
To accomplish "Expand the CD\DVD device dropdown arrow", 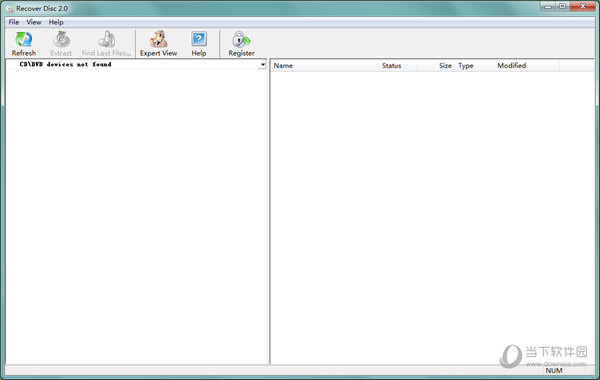I will 262,65.
